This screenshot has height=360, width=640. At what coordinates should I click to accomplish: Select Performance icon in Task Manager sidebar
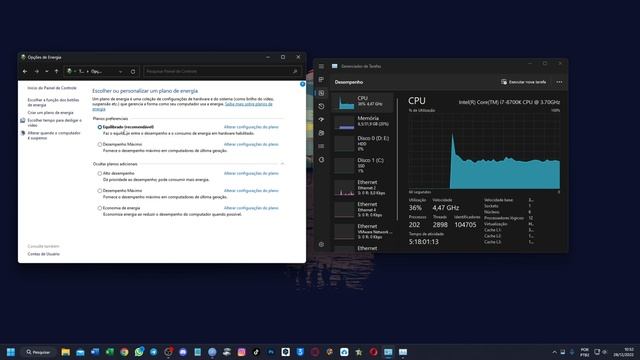pyautogui.click(x=322, y=93)
